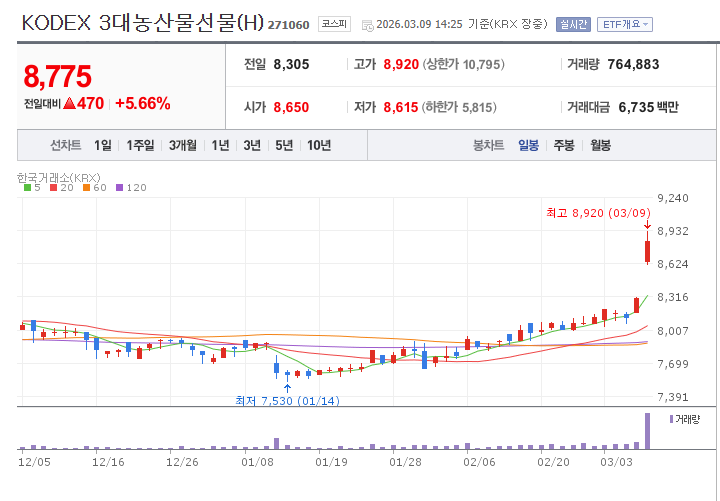
Task: Click the tallest volume bar at chart end
Action: coord(647,431)
